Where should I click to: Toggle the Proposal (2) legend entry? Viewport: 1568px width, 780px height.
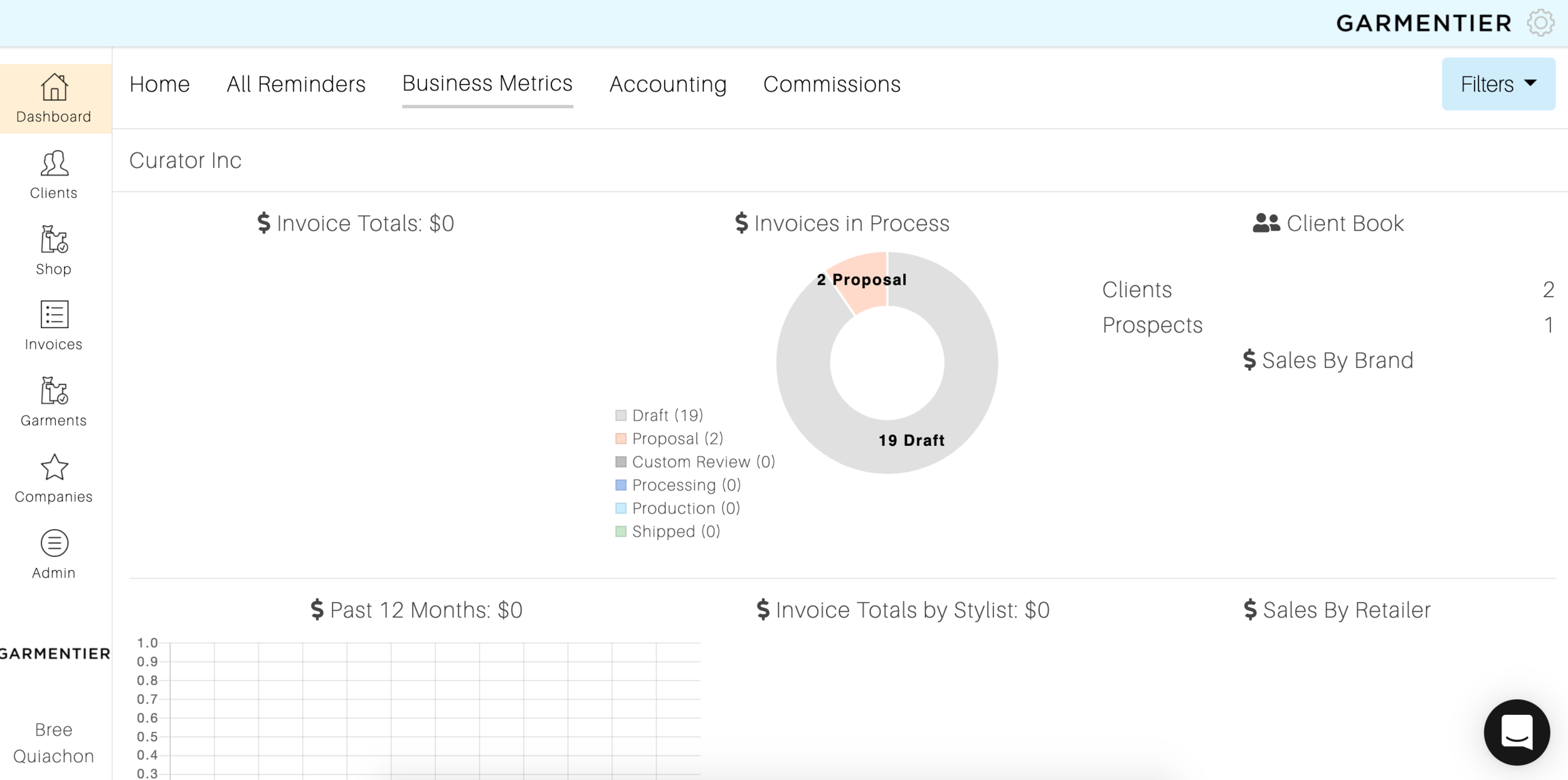point(677,438)
